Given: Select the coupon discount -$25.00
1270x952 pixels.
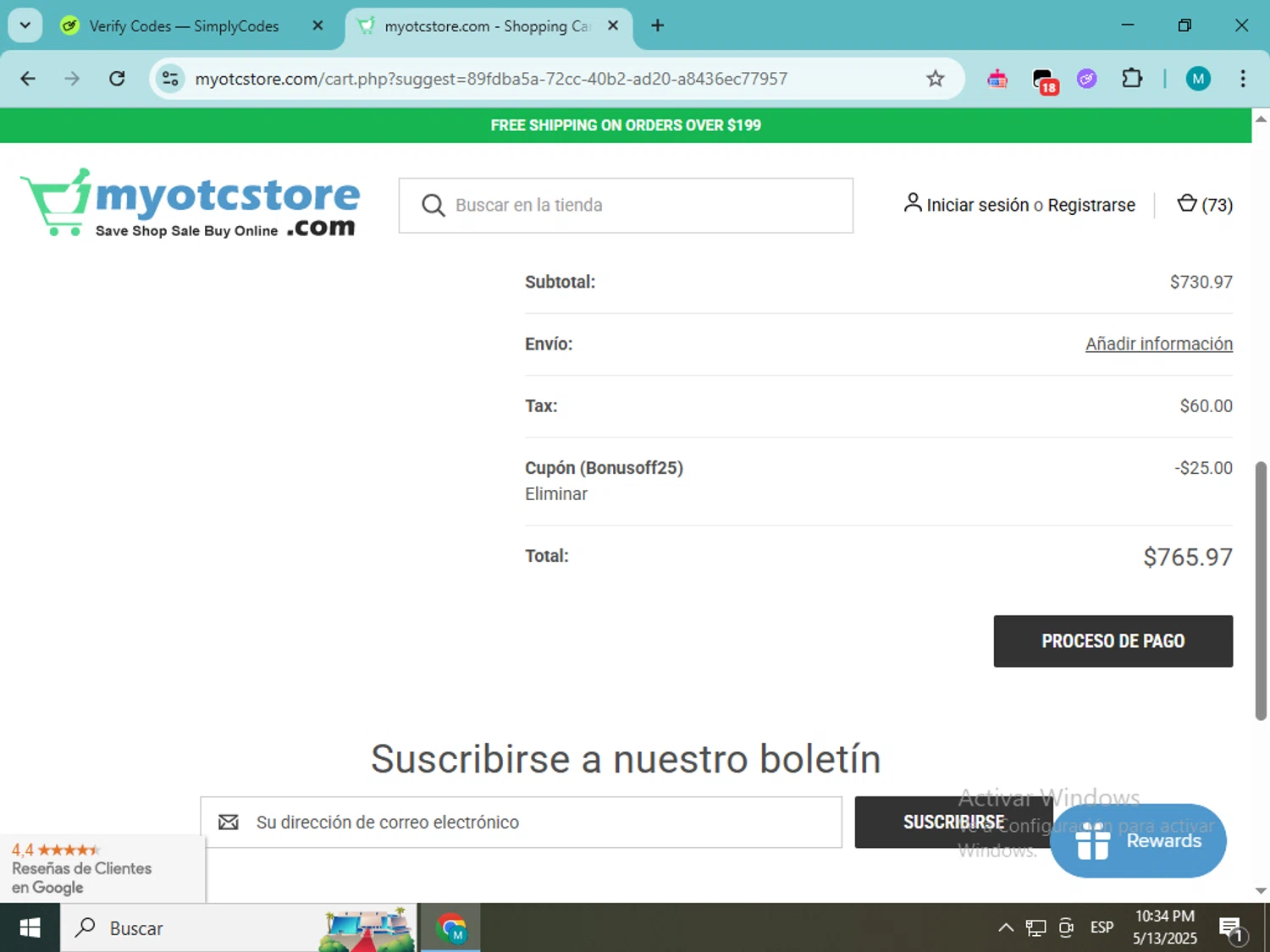Looking at the screenshot, I should point(1203,468).
